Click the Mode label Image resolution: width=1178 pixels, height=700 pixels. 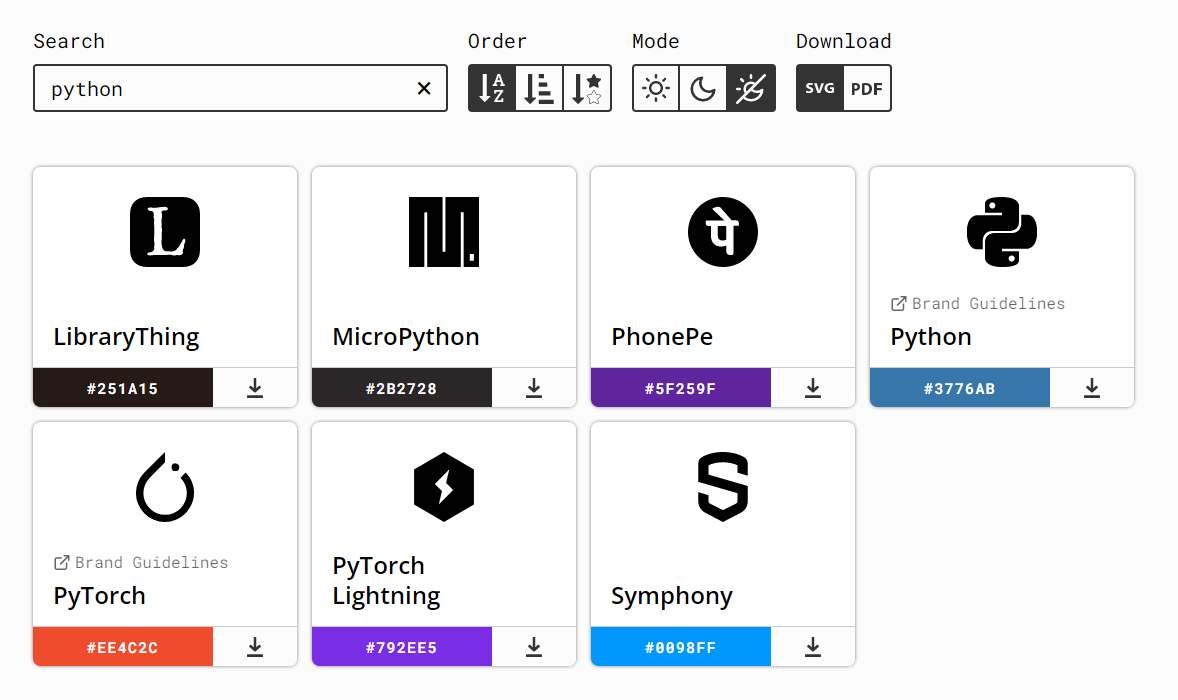[x=656, y=41]
